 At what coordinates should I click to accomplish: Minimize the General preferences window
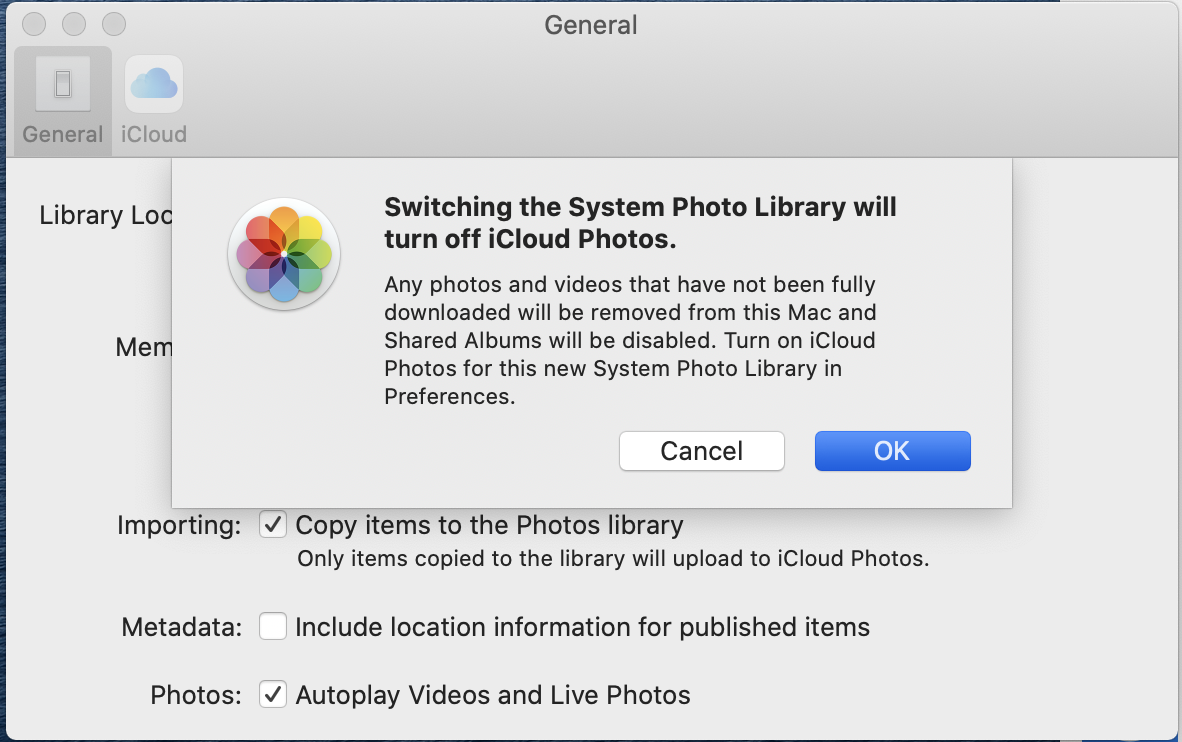click(x=74, y=24)
